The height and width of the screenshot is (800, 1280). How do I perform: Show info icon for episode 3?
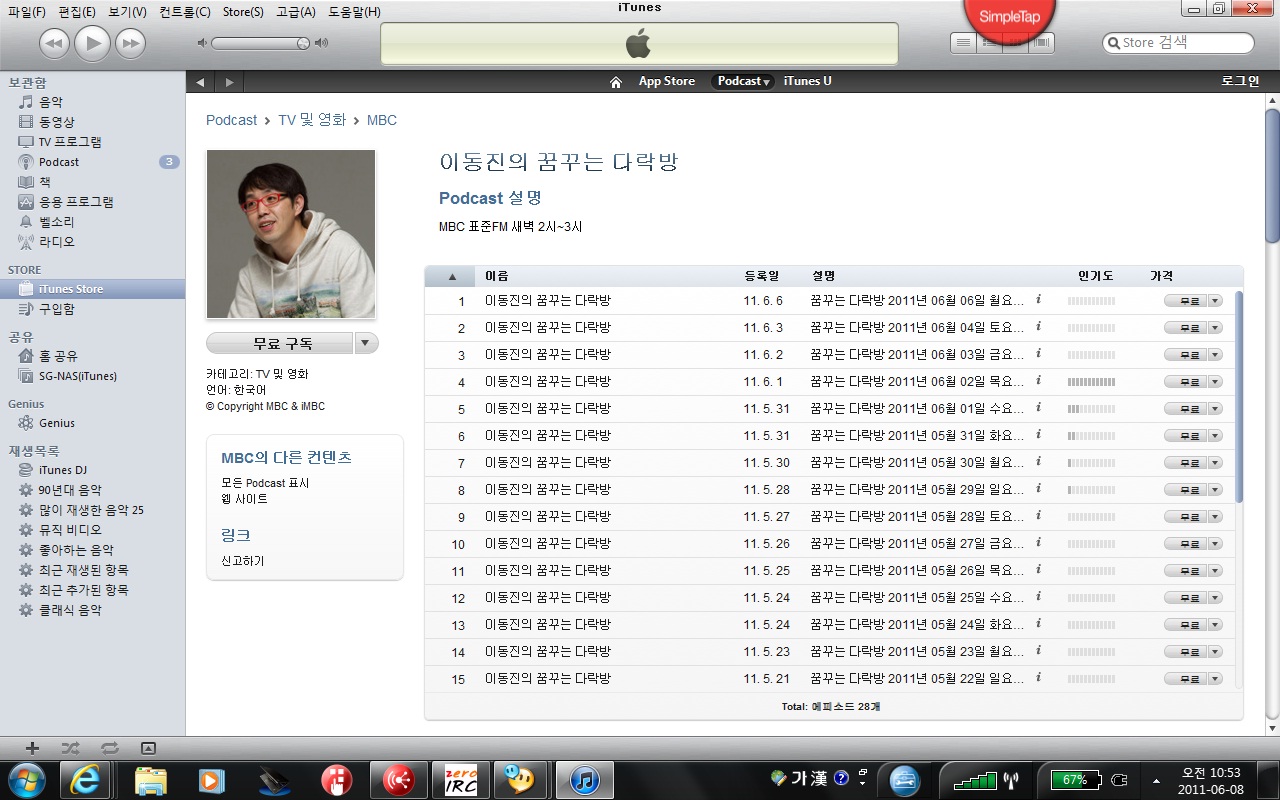click(1038, 354)
